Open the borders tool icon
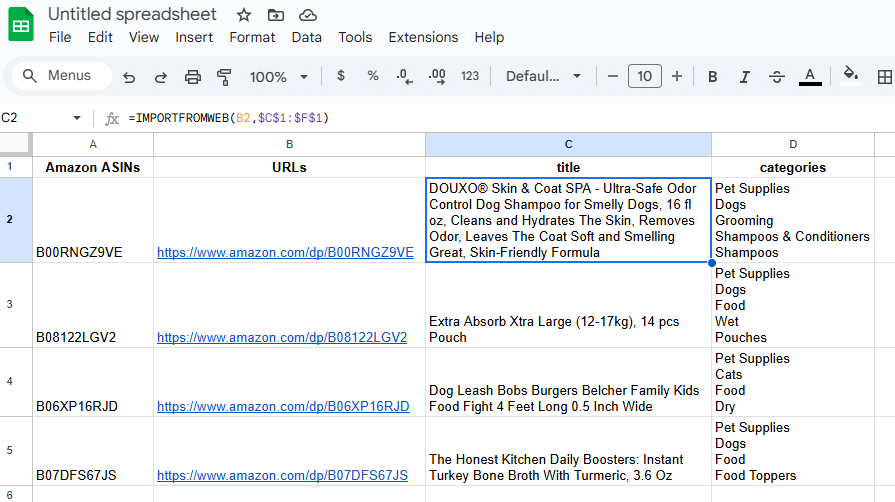The height and width of the screenshot is (502, 895). coord(884,77)
